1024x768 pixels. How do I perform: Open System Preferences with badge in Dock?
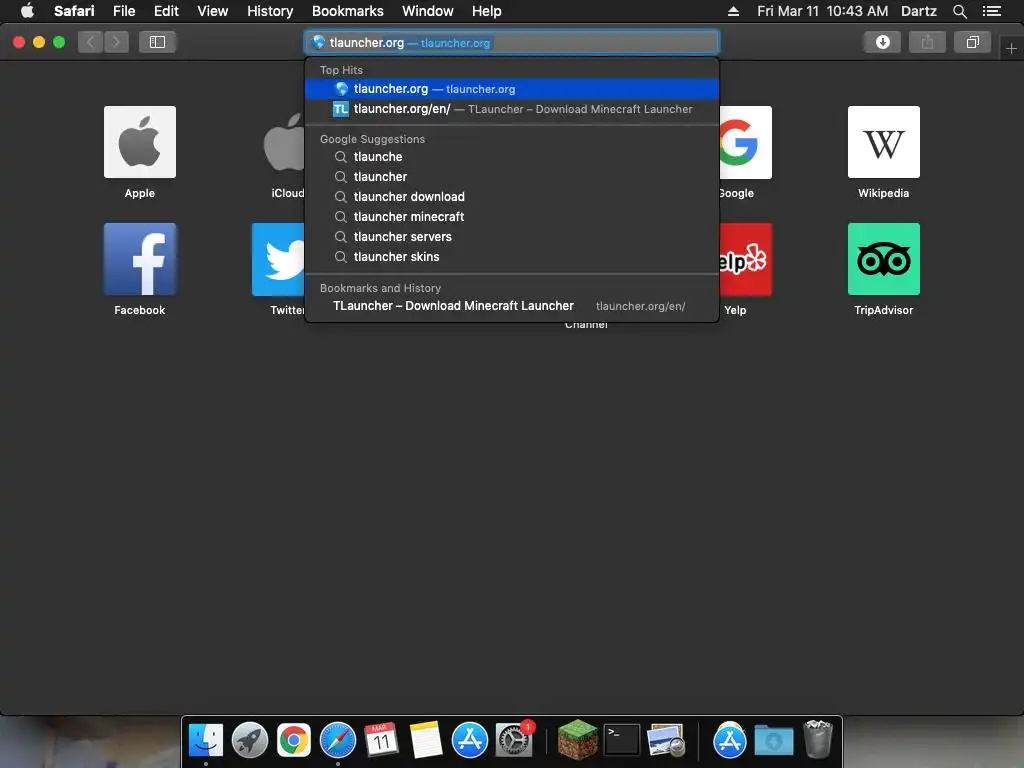(514, 740)
